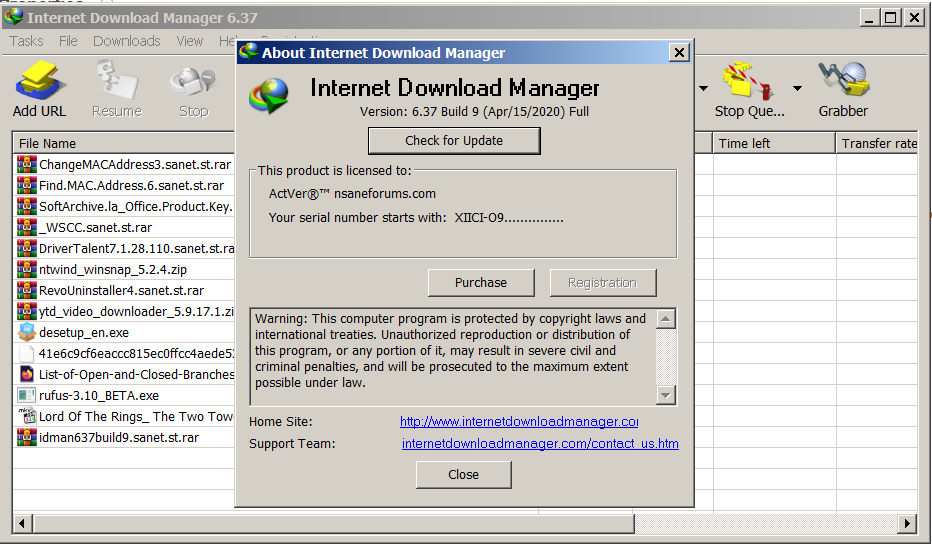Click the archive icon beside RevoUninstaller4.sanet.st.rar

click(27, 290)
